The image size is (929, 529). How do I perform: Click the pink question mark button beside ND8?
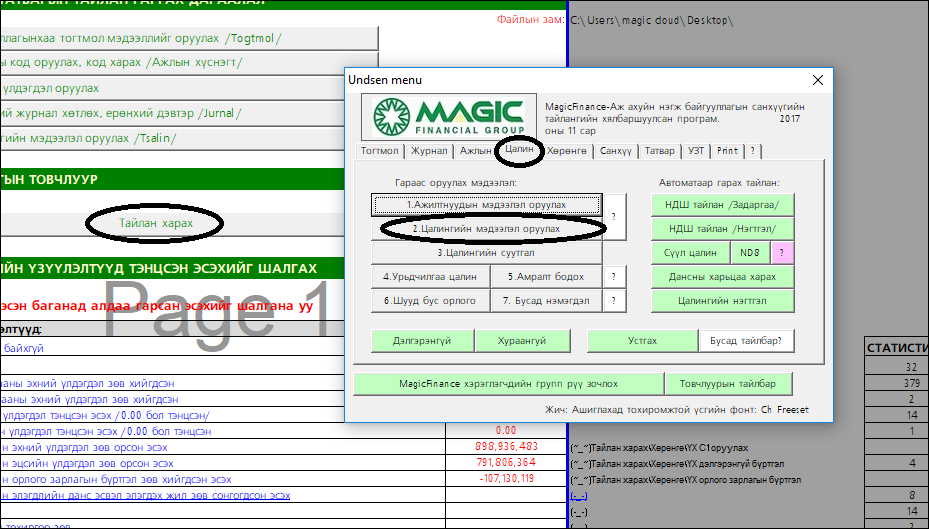click(x=781, y=253)
